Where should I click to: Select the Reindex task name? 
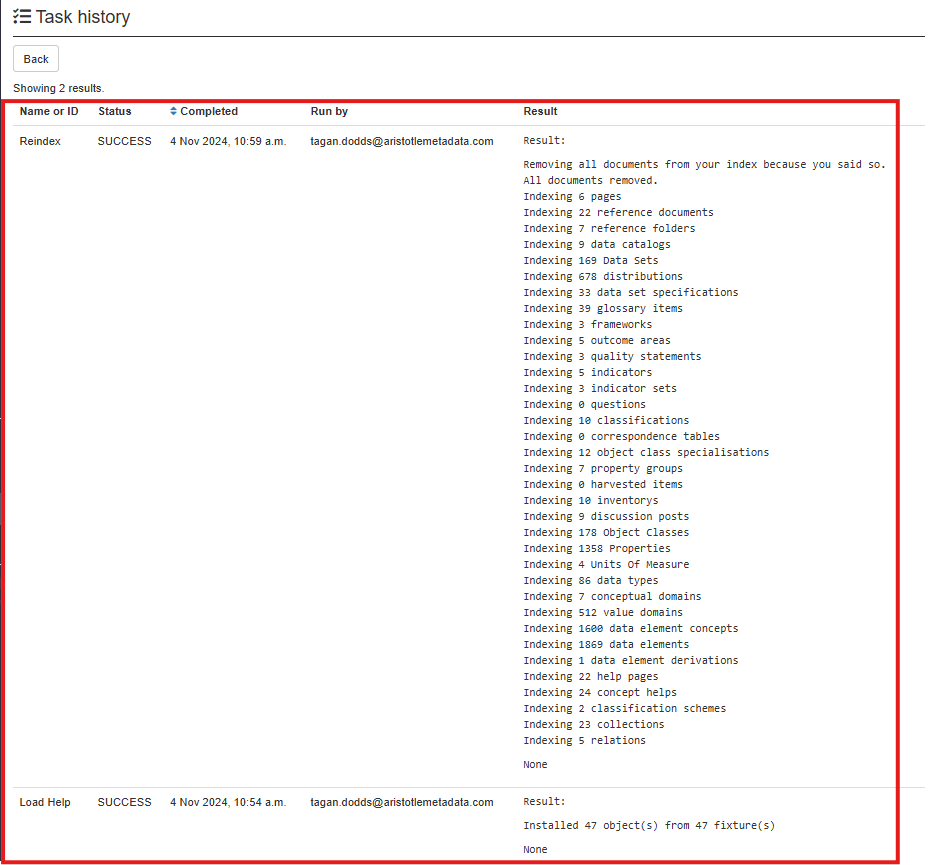coord(40,141)
